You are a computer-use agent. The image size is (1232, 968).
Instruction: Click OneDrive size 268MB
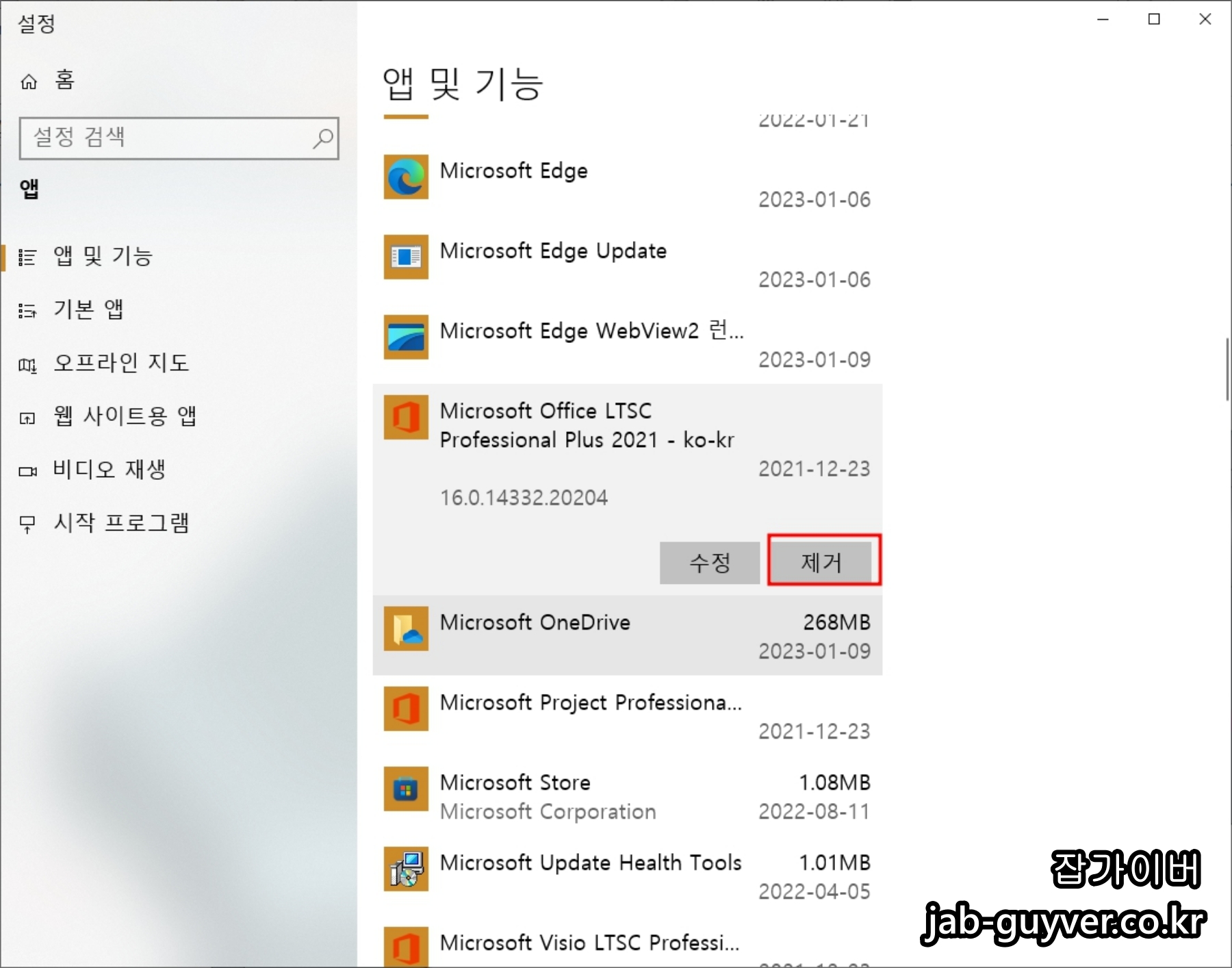(836, 622)
